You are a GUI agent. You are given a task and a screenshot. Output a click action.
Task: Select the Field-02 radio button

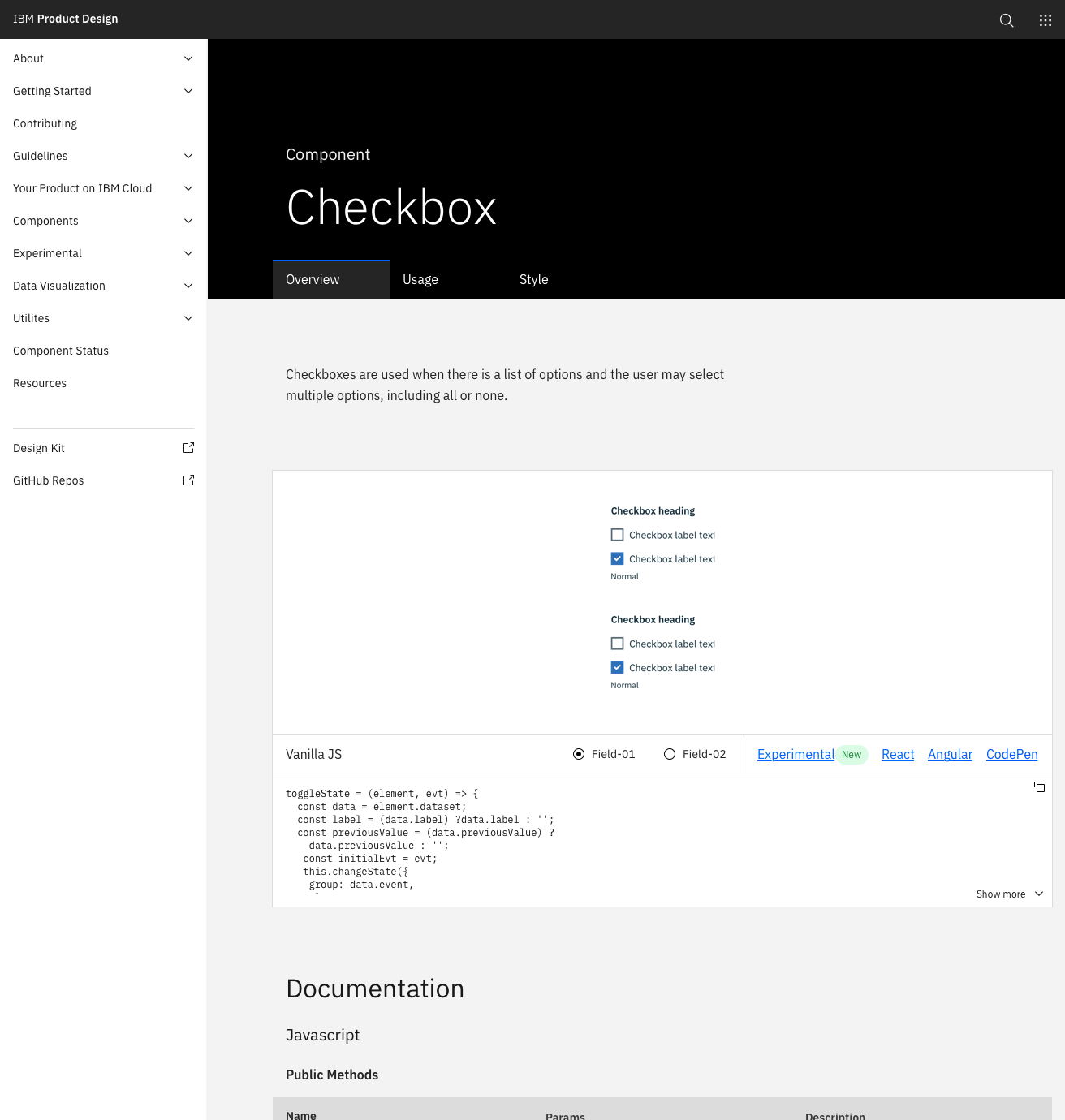(x=670, y=754)
